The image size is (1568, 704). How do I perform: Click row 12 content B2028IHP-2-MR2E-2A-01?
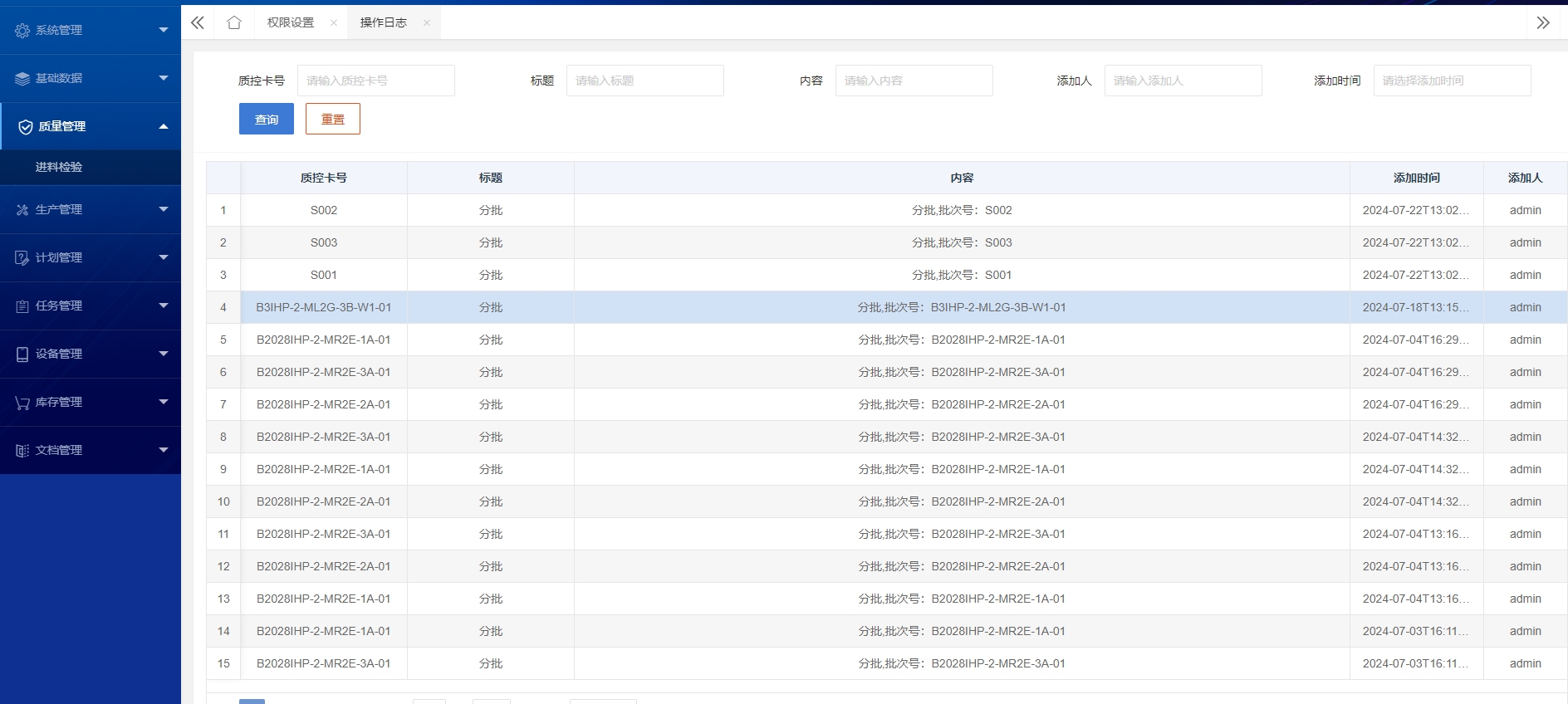(962, 566)
